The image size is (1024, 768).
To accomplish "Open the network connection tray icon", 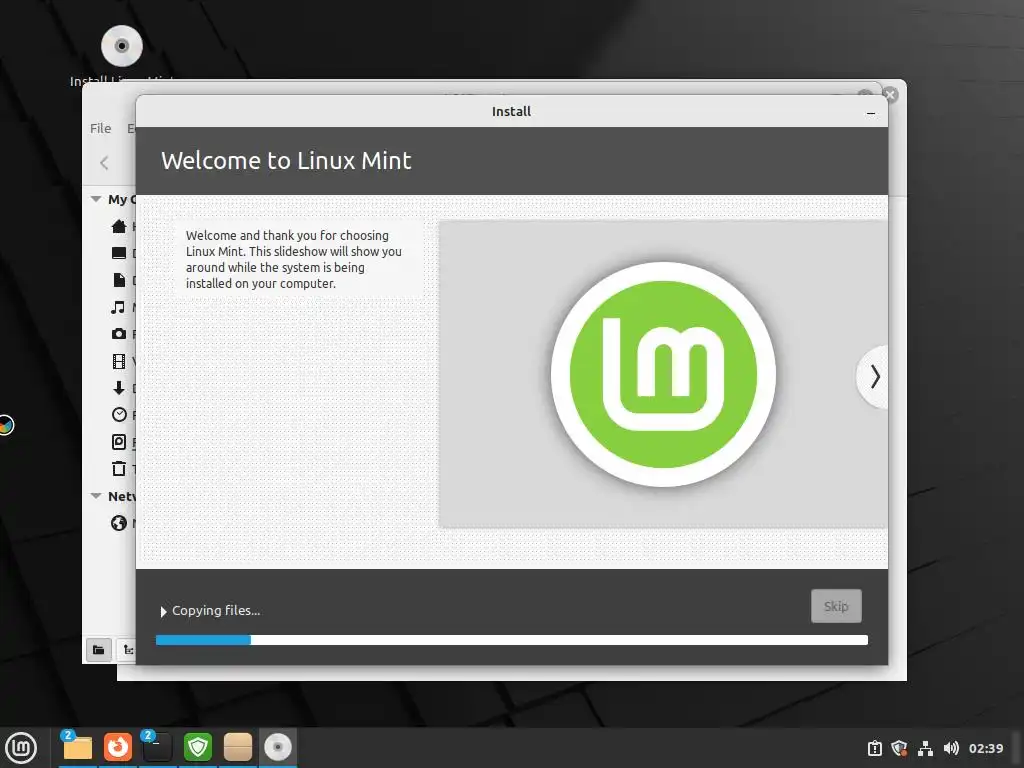I will coord(925,748).
